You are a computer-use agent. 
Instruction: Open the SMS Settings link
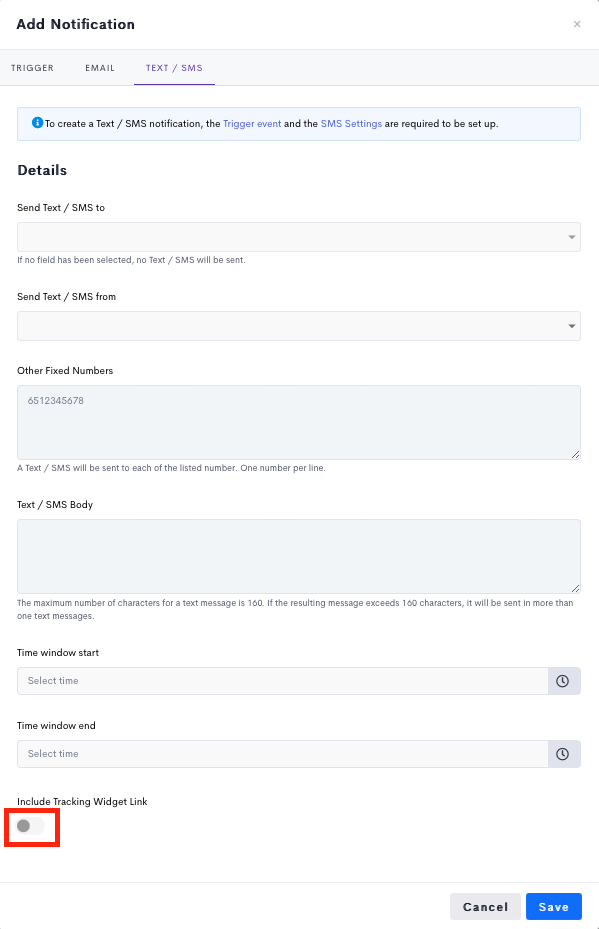(351, 124)
